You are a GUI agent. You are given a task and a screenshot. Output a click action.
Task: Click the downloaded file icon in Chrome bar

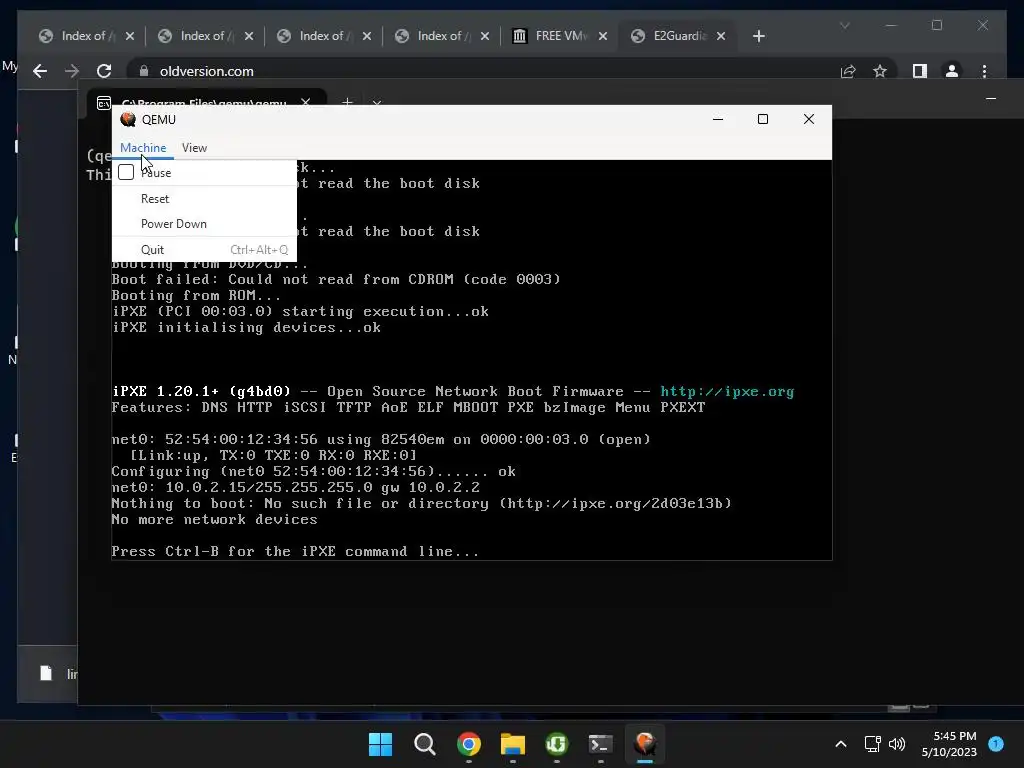coord(46,673)
